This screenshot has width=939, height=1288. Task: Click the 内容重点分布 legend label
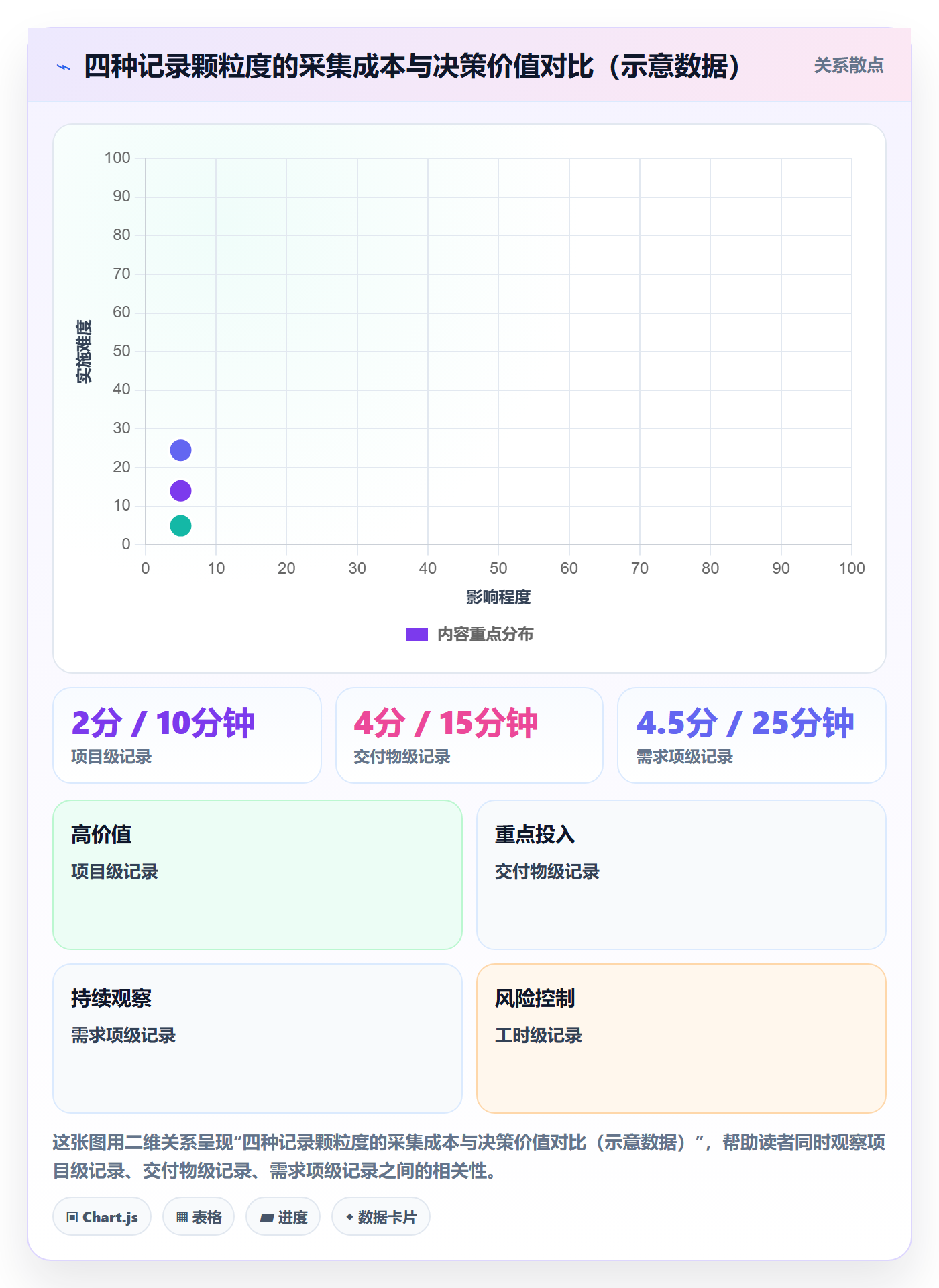pos(485,635)
